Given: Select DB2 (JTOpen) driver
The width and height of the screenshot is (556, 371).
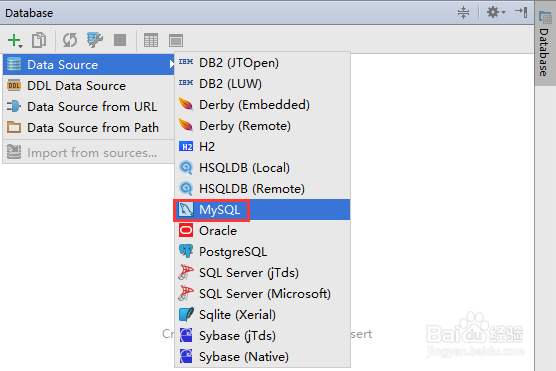Looking at the screenshot, I should [x=262, y=63].
